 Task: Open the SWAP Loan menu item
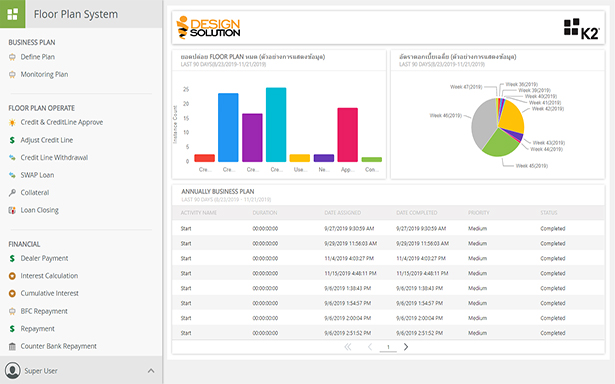pyautogui.click(x=37, y=175)
